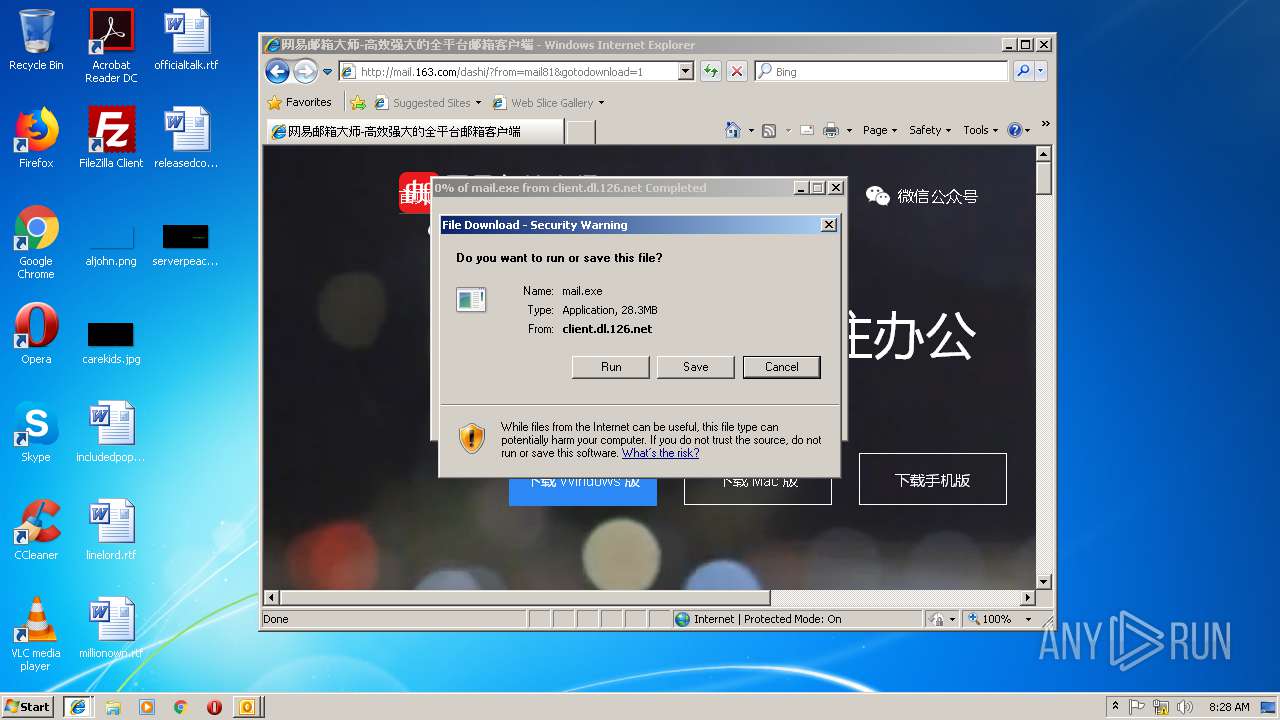1280x720 pixels.
Task: Click the IE Forward navigation button
Action: 305,71
